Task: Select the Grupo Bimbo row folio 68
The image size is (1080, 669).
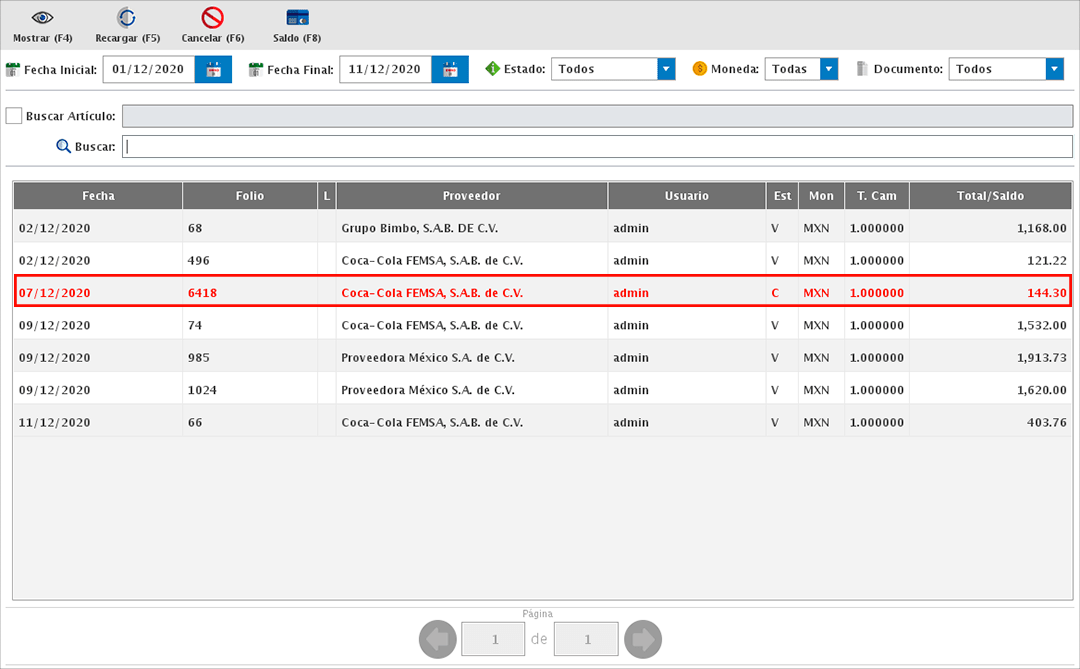Action: [419, 228]
